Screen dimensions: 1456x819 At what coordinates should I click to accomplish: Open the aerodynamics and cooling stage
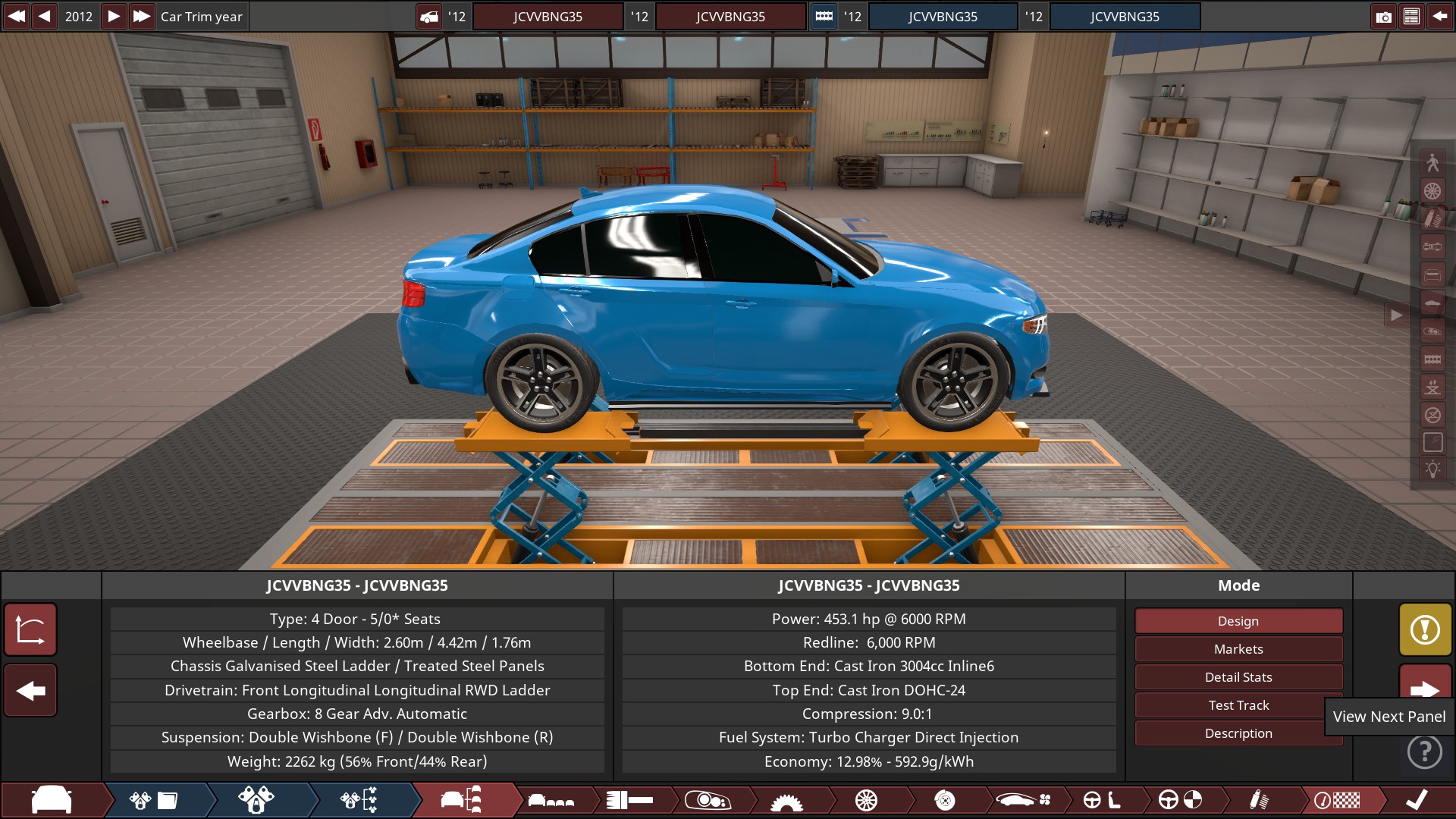1023,800
